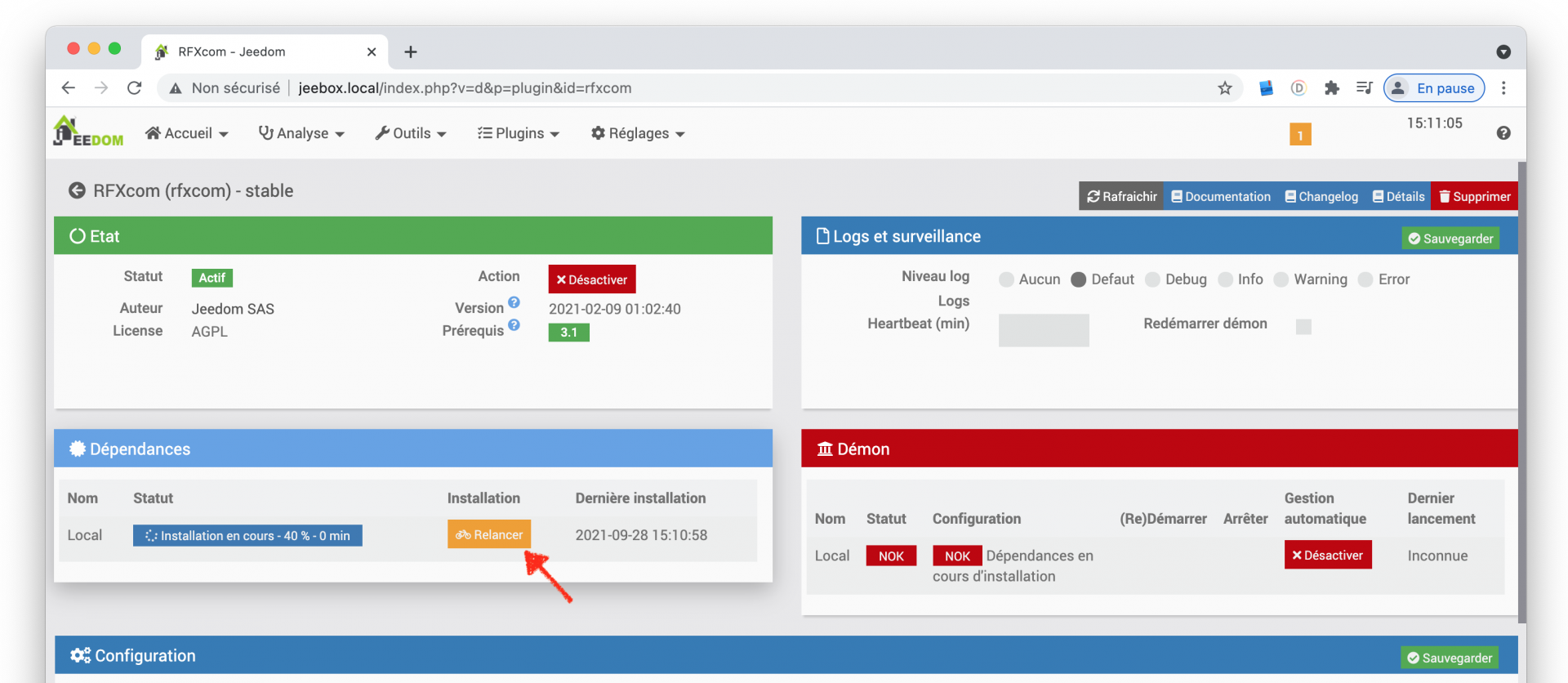The image size is (1568, 683).
Task: Open the Analyse menu
Action: coord(301,133)
